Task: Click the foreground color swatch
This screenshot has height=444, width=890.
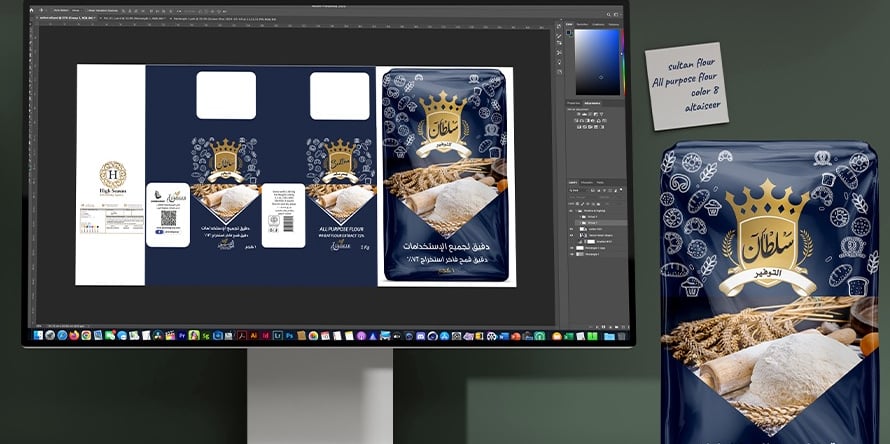Action: tap(568, 32)
